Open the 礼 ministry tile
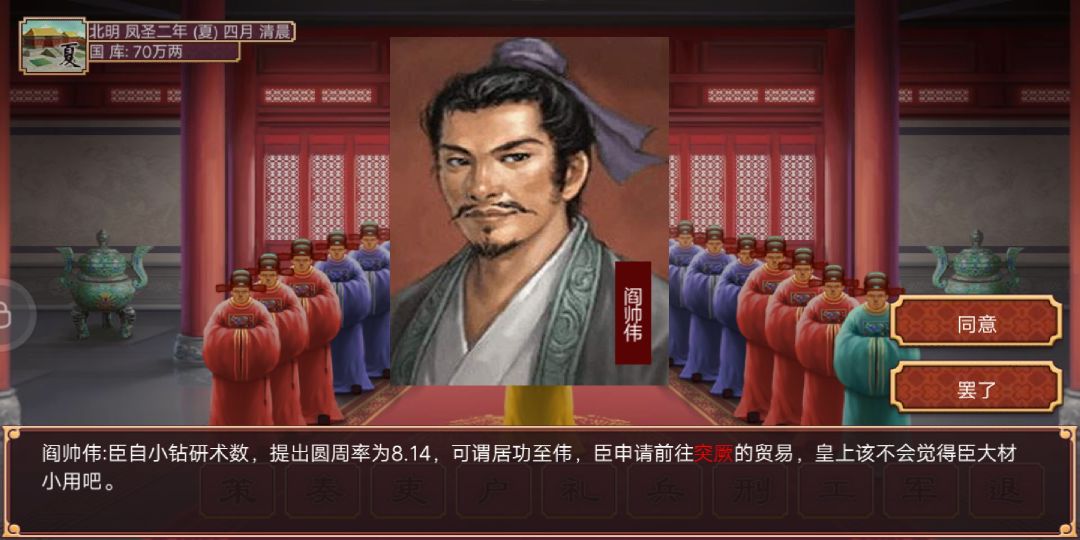 click(x=579, y=490)
